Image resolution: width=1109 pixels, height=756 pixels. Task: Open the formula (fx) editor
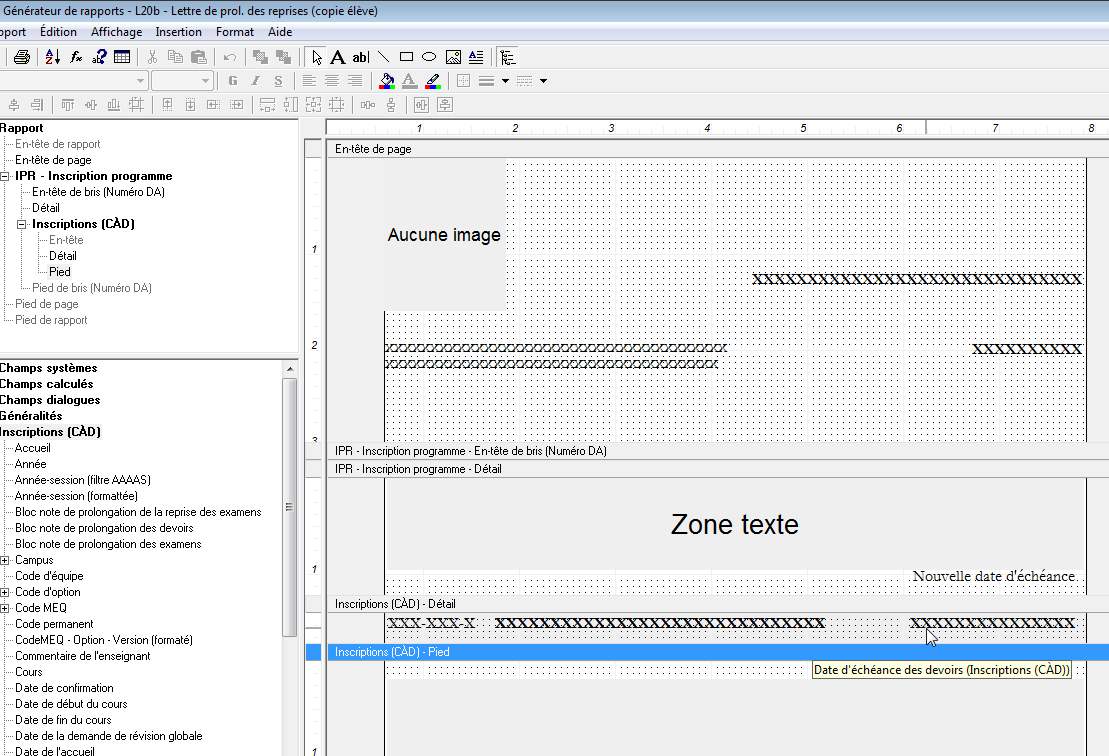[76, 57]
